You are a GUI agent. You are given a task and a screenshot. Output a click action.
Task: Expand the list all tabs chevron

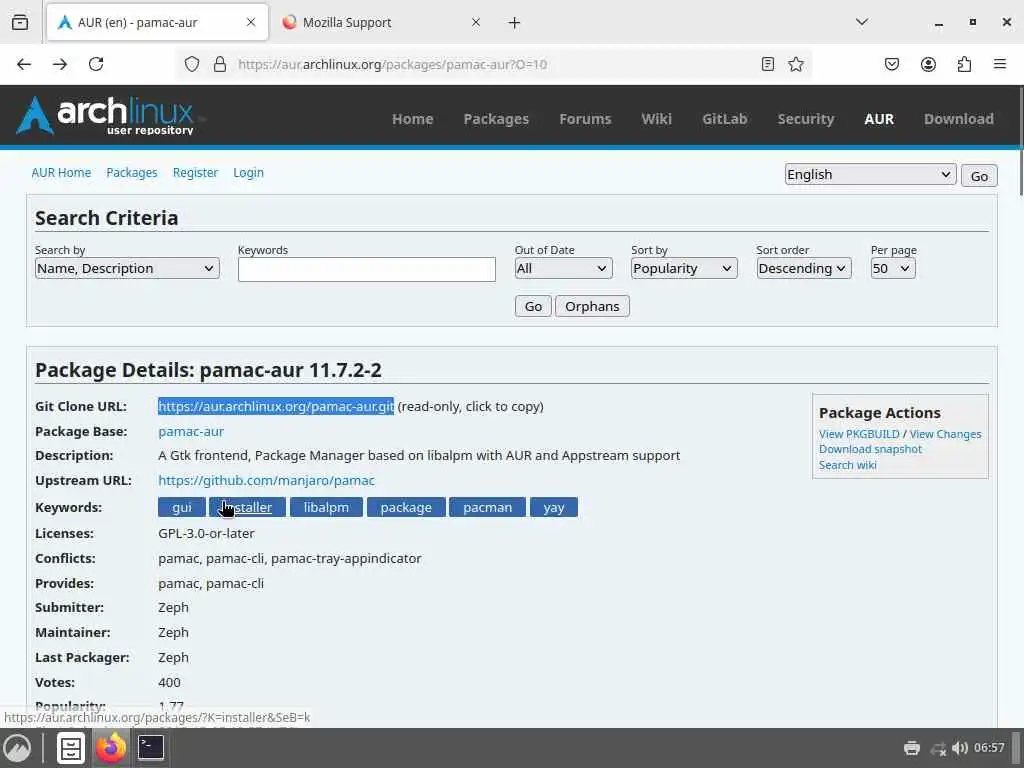(862, 22)
